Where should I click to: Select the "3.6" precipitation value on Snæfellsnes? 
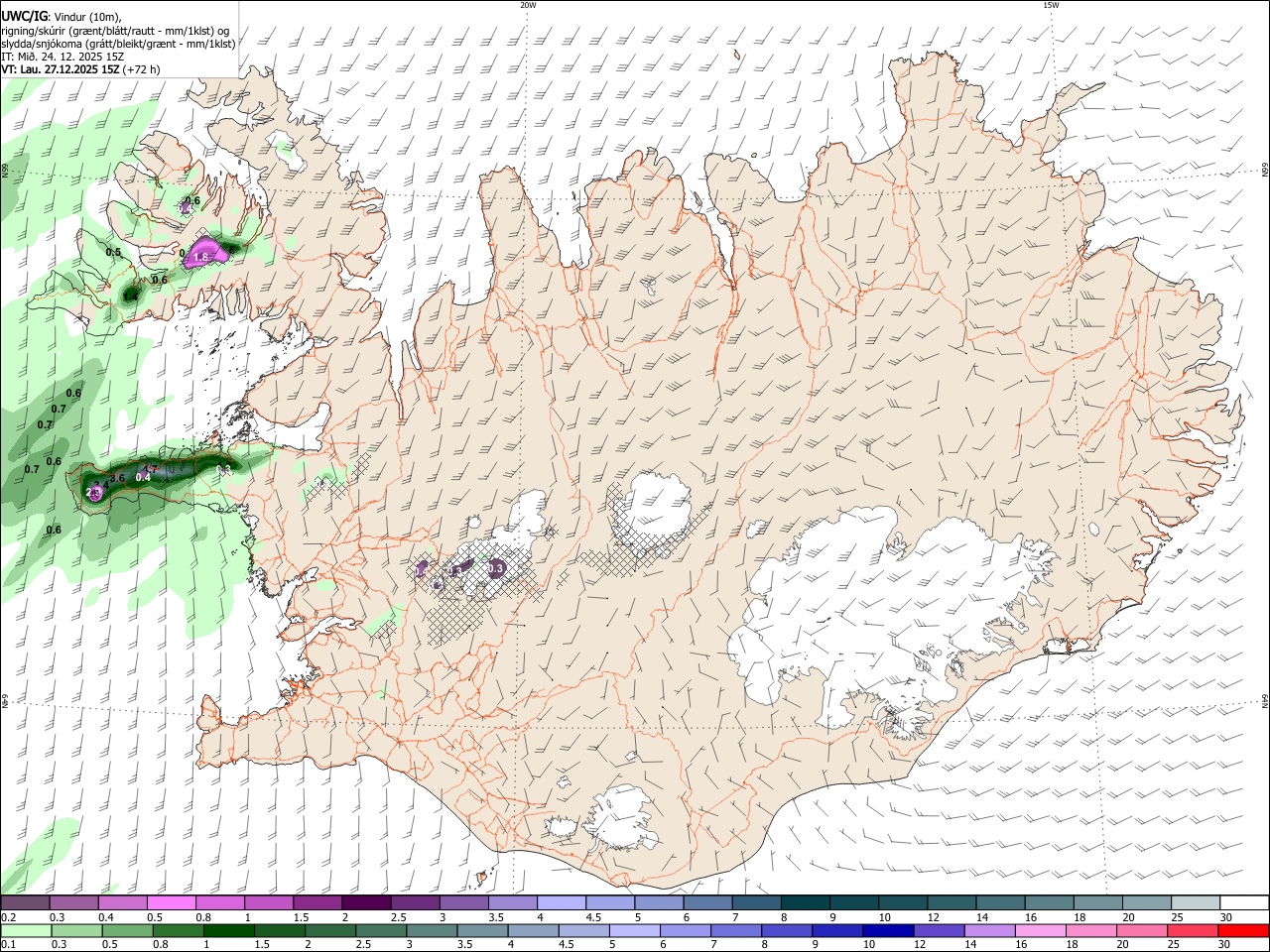point(117,478)
